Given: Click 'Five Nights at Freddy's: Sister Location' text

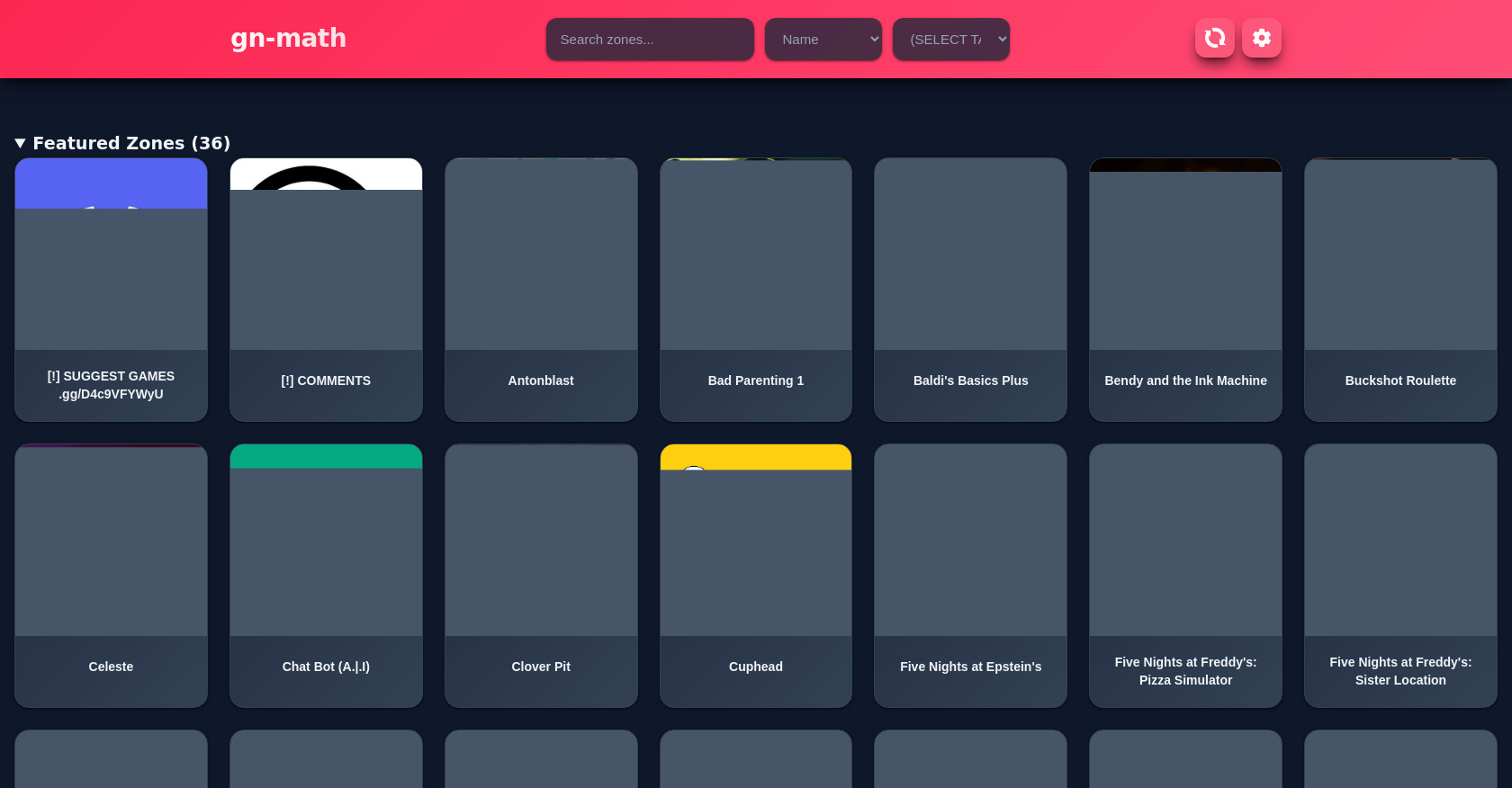Looking at the screenshot, I should [x=1400, y=671].
